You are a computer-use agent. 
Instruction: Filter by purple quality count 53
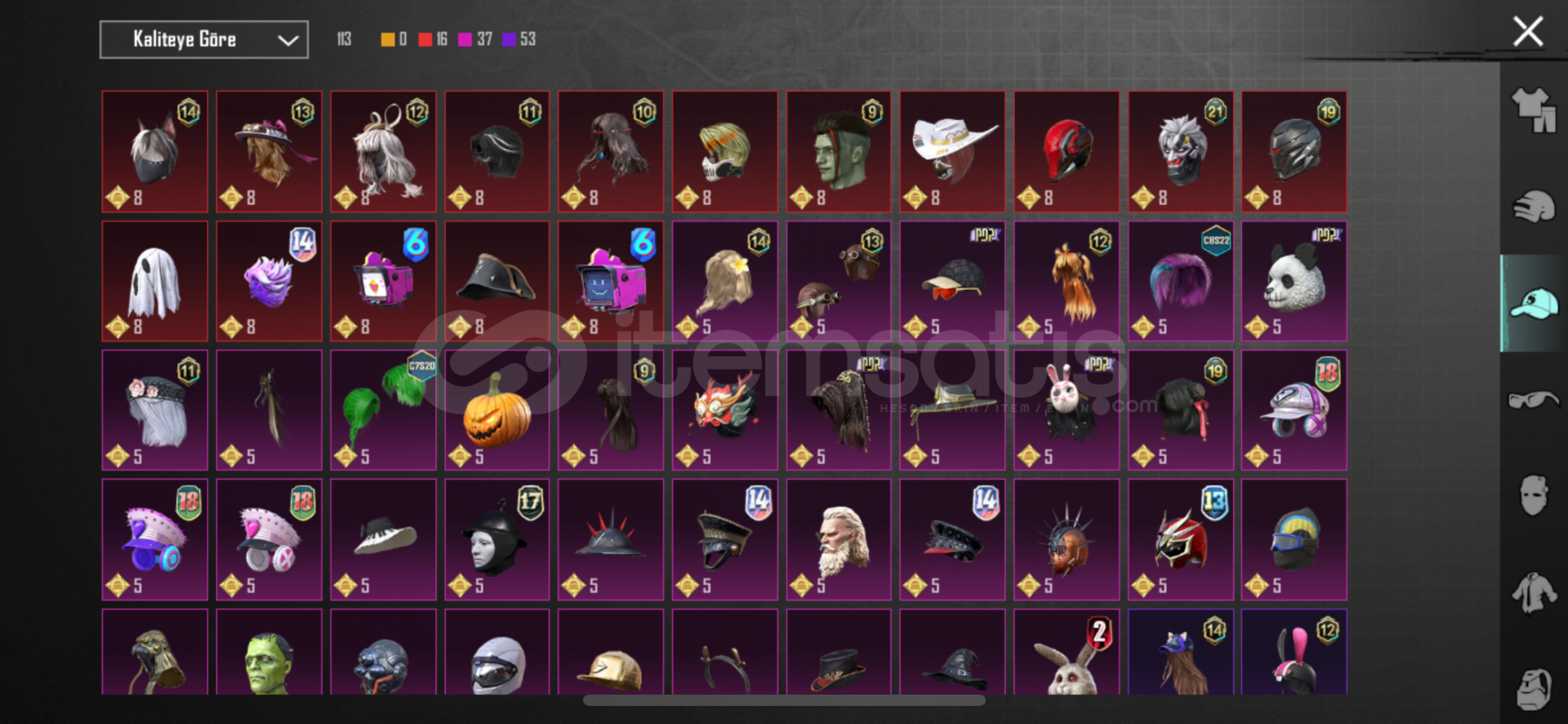tap(519, 39)
